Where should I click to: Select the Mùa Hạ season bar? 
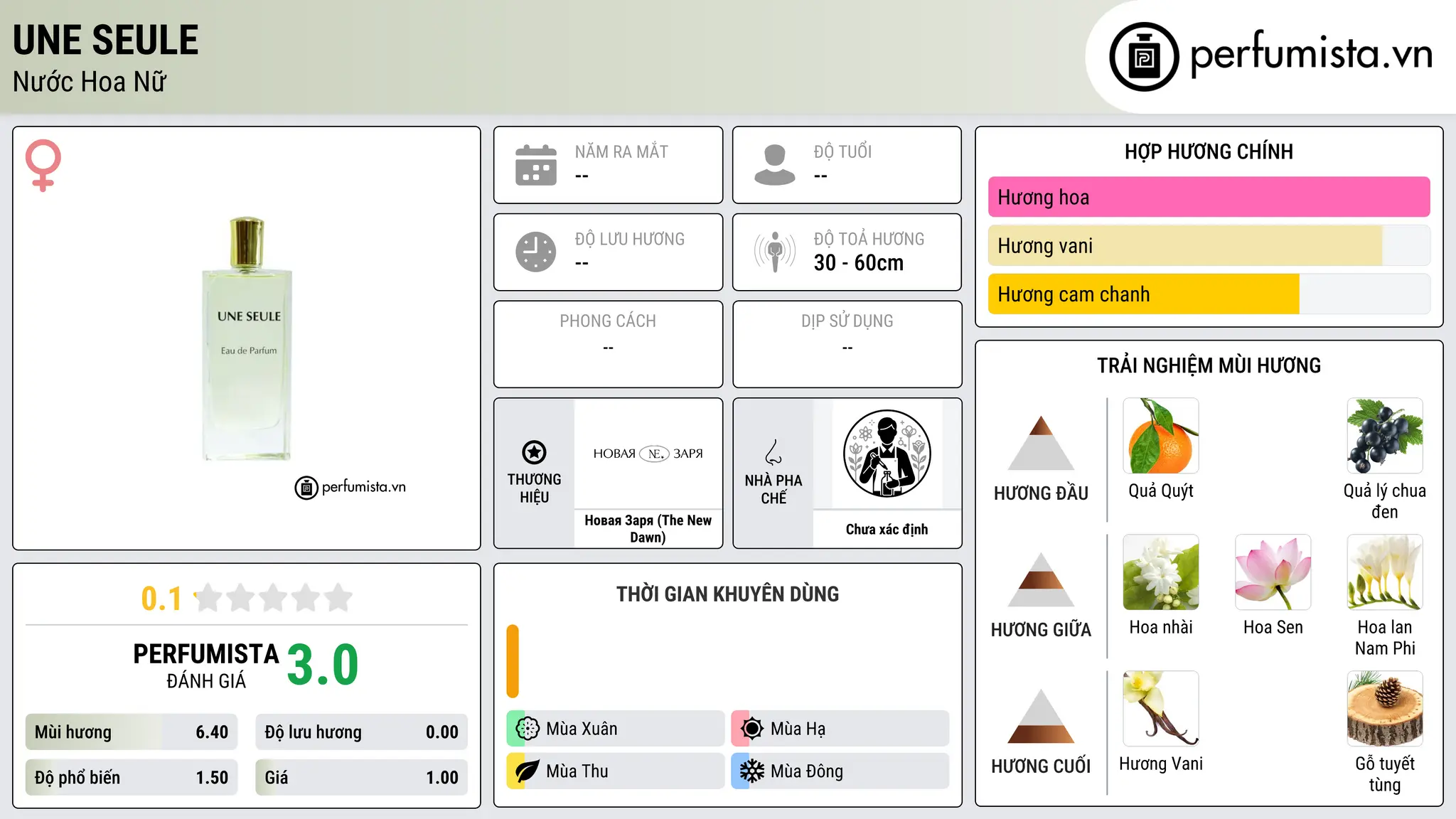[840, 729]
